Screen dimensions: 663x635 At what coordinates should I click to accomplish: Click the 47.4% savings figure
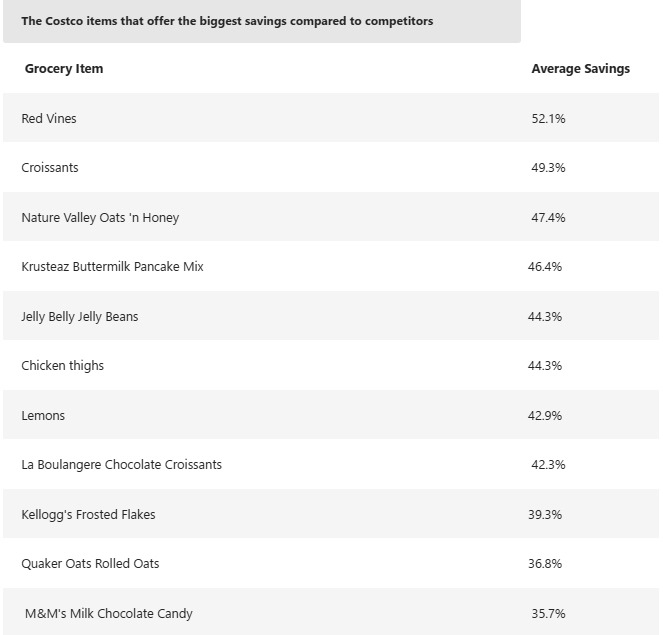(x=548, y=217)
